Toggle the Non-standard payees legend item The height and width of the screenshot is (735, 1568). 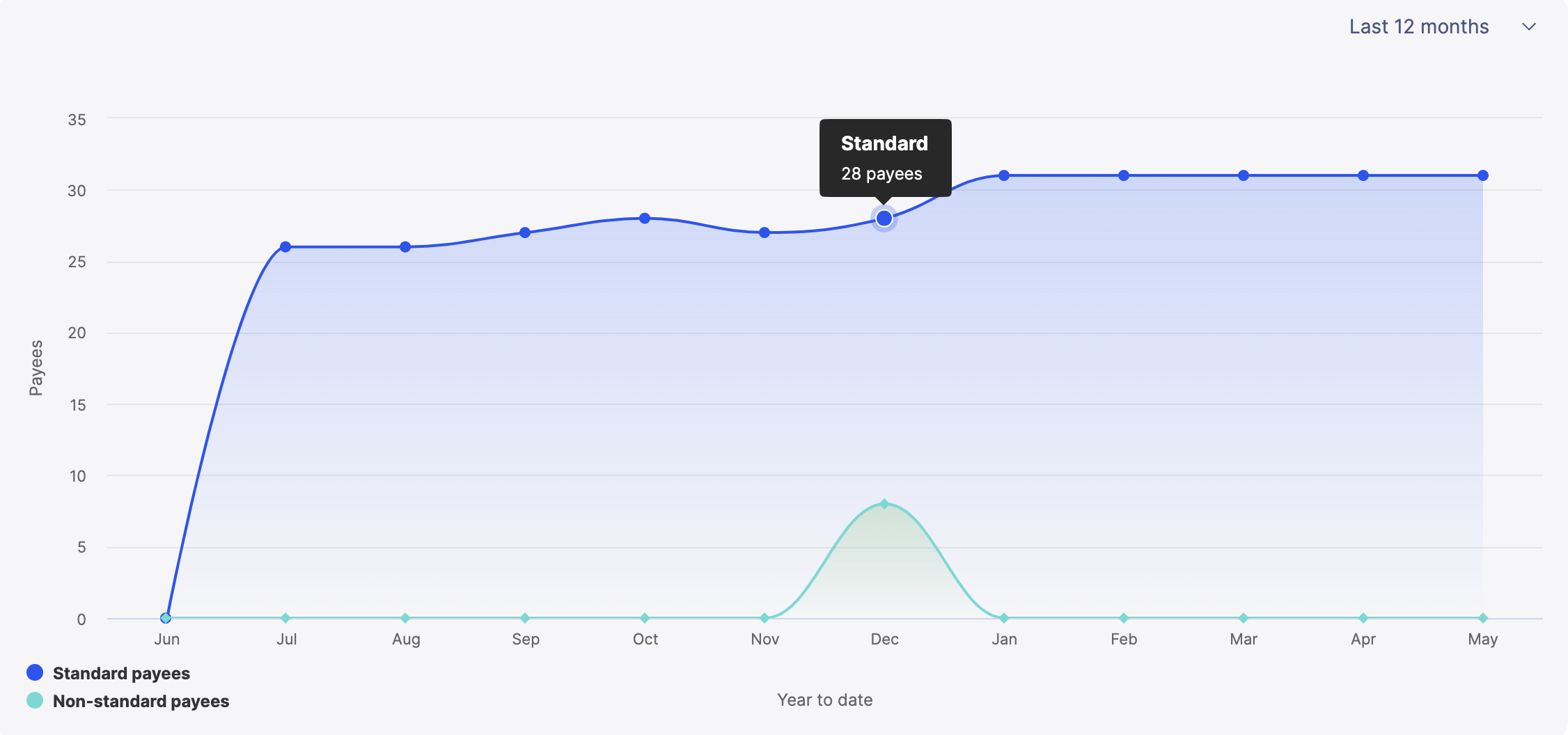click(141, 701)
